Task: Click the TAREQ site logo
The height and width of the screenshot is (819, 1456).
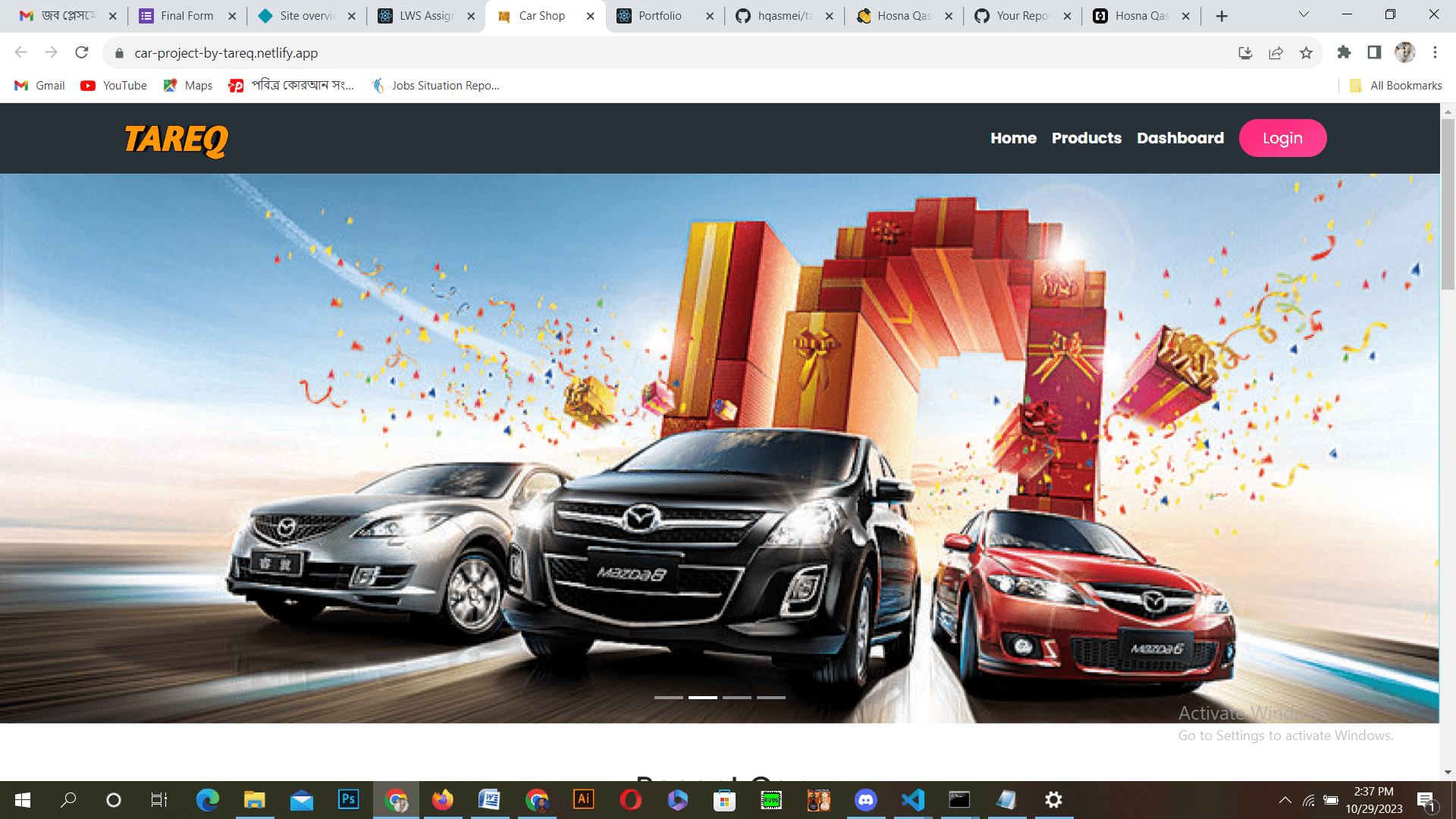Action: 176,140
